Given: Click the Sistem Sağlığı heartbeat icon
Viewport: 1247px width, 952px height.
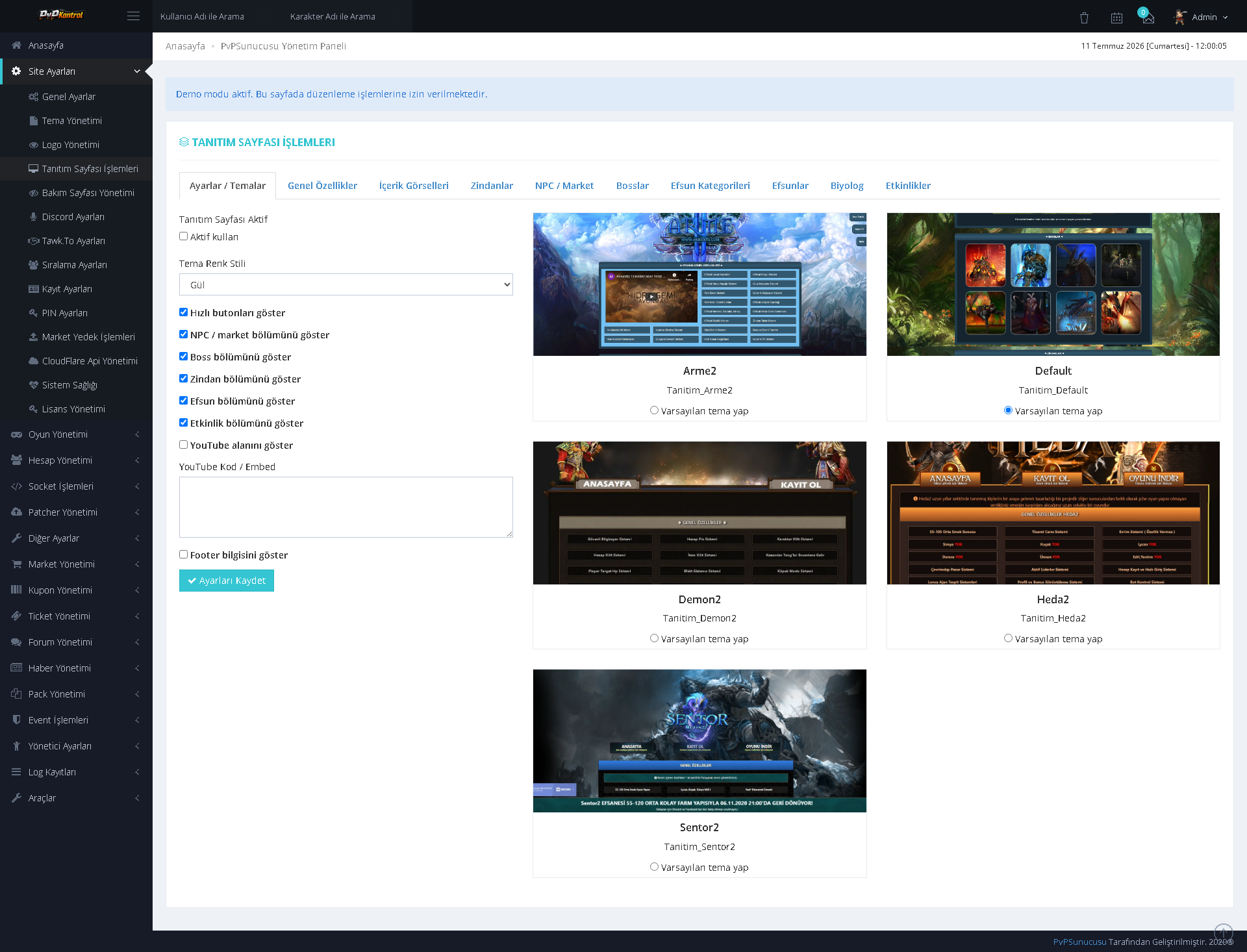Looking at the screenshot, I should tap(33, 385).
